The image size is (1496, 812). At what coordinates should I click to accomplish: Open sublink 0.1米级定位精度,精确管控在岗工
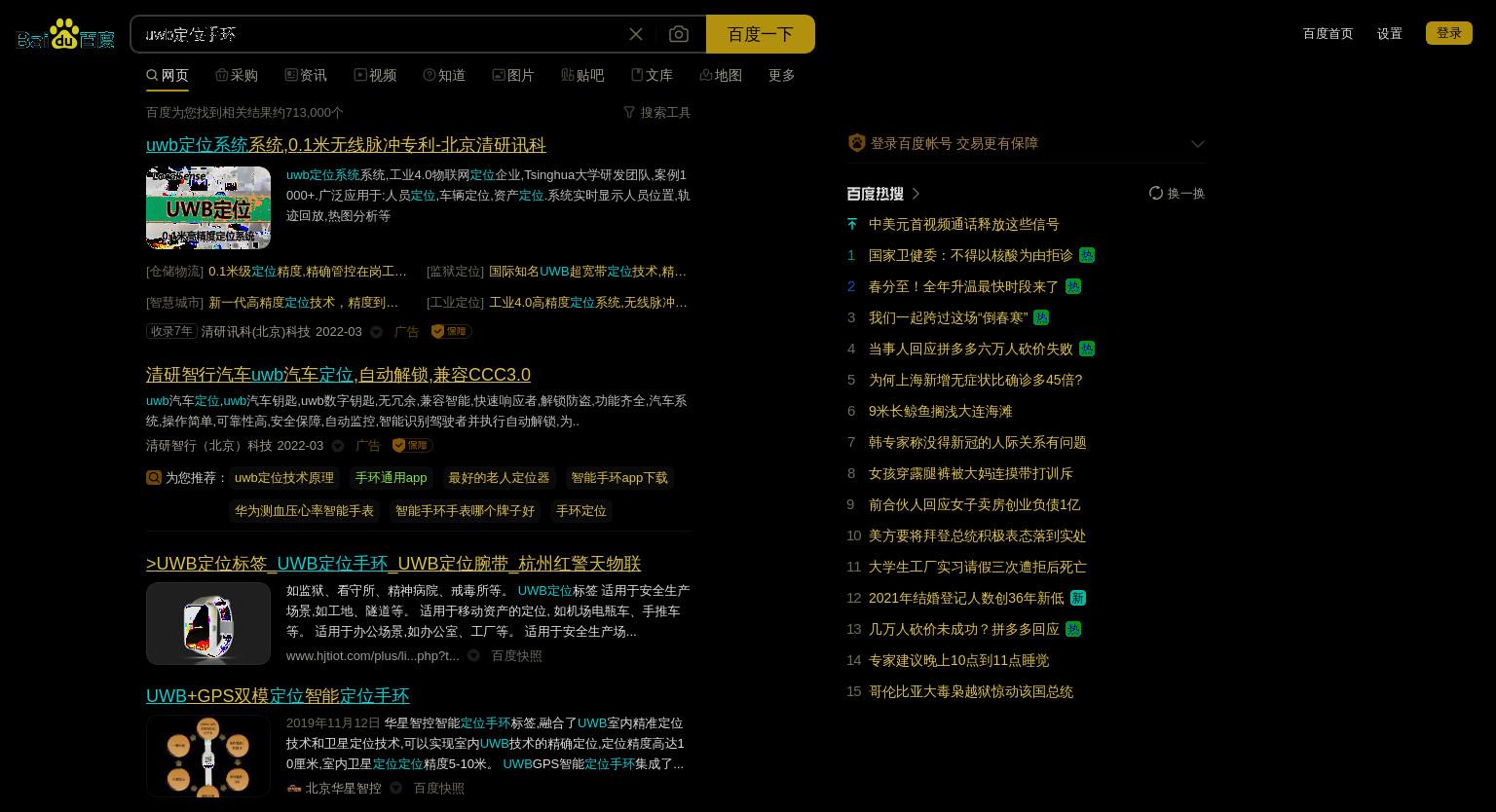pyautogui.click(x=308, y=271)
